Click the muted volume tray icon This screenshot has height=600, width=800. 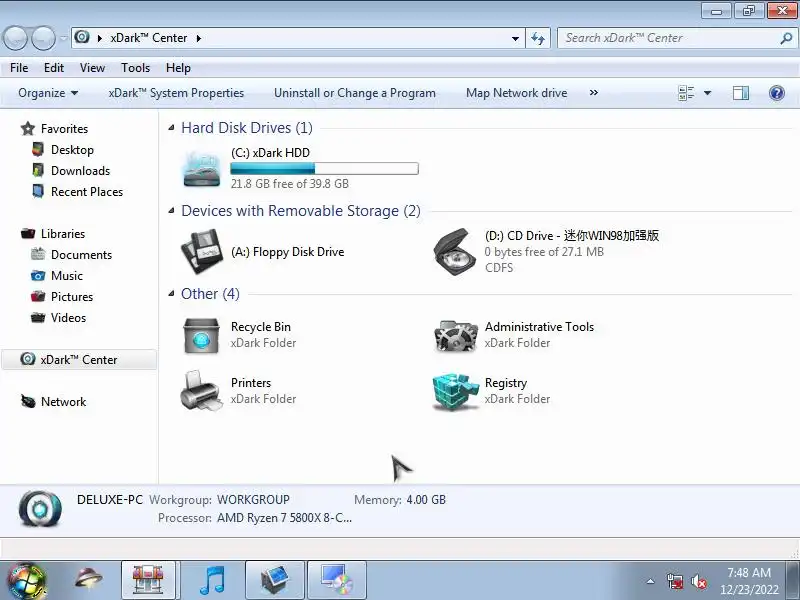click(x=698, y=581)
